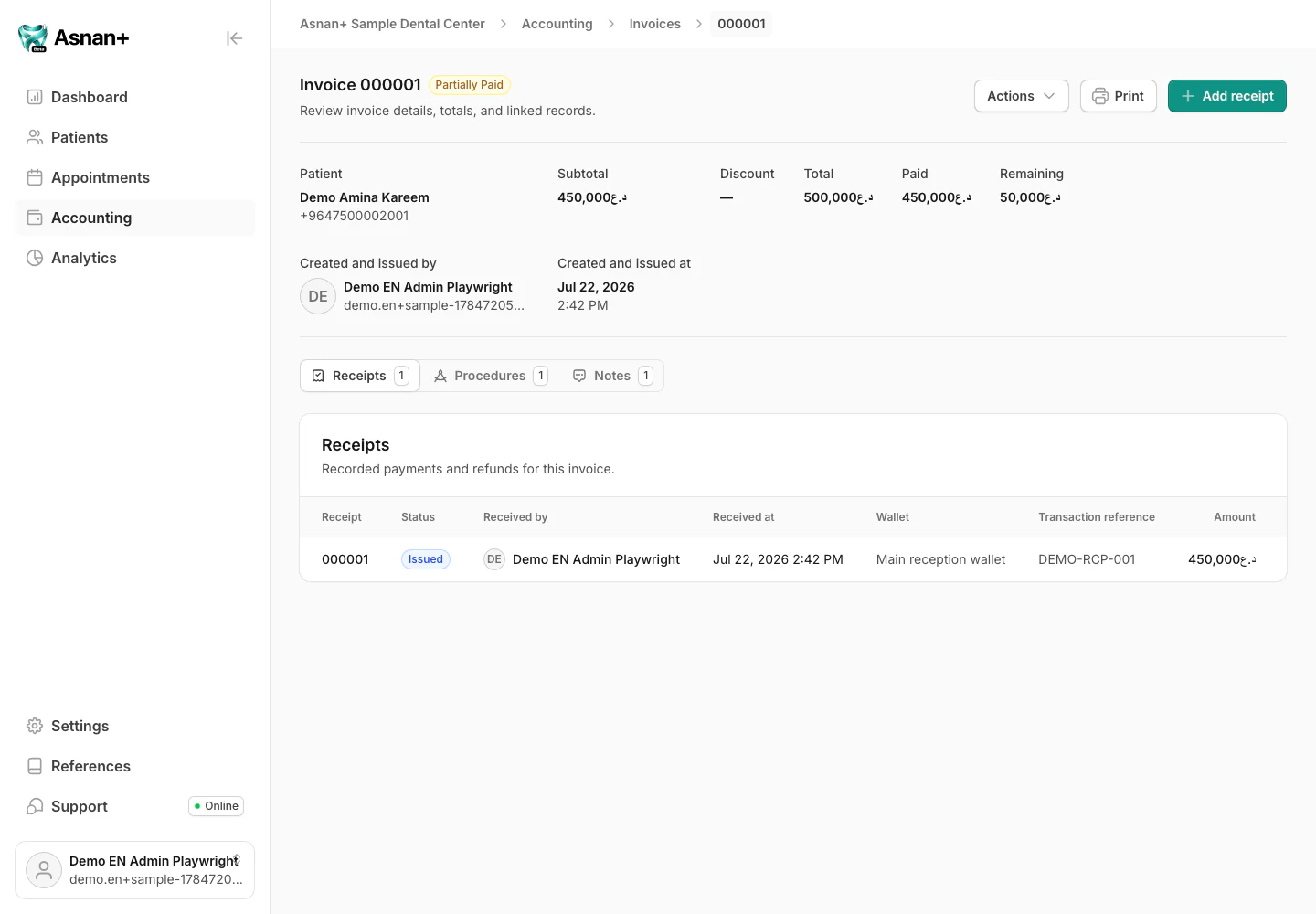Click Main reception wallet cell

pyautogui.click(x=940, y=559)
